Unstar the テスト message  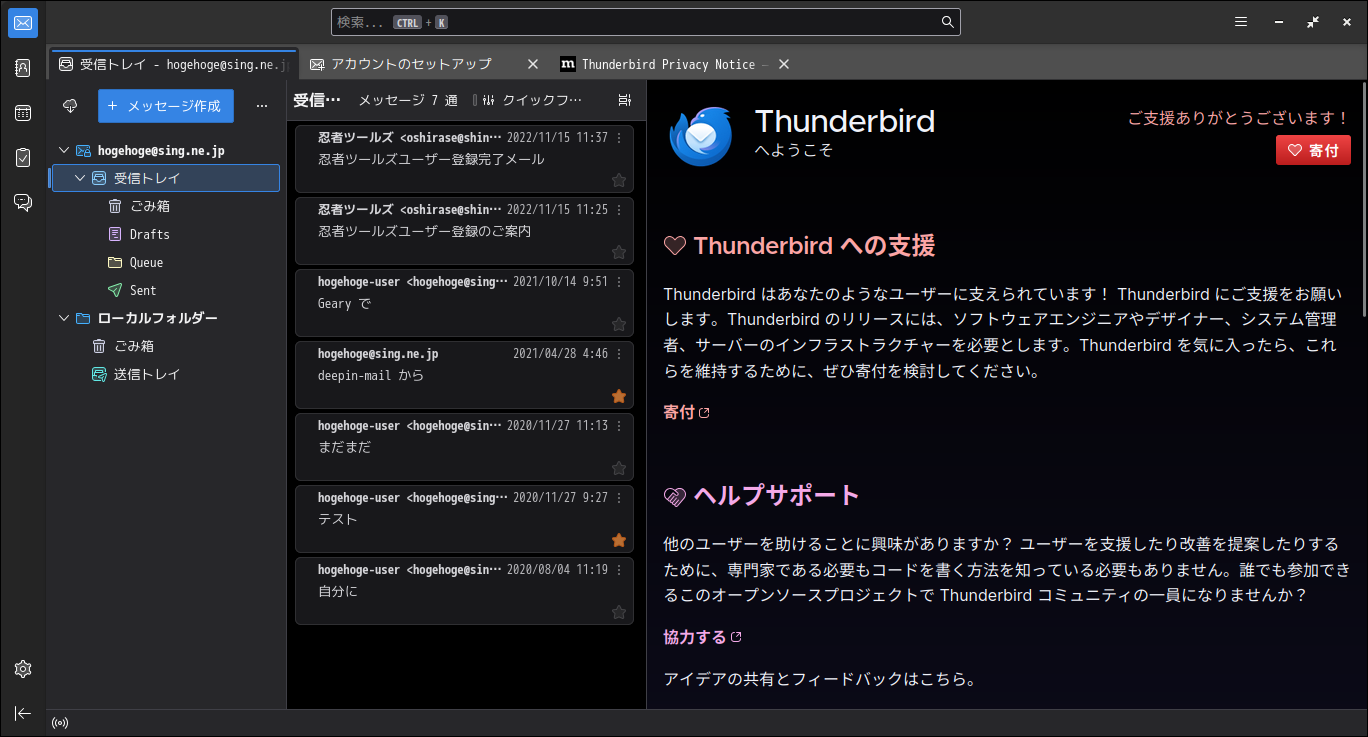click(619, 541)
